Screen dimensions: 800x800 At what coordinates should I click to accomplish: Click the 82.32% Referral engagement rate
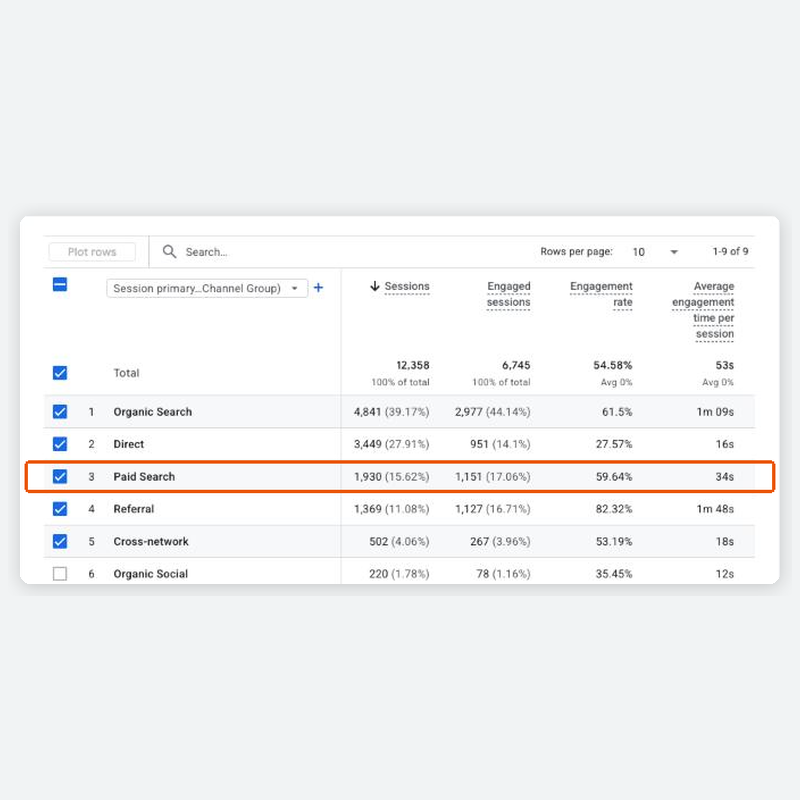point(614,509)
